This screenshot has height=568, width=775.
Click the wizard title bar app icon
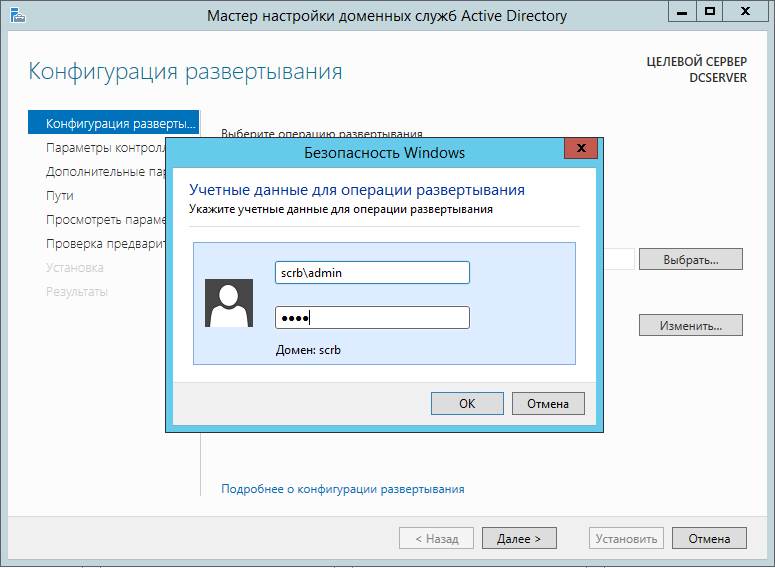pos(17,15)
